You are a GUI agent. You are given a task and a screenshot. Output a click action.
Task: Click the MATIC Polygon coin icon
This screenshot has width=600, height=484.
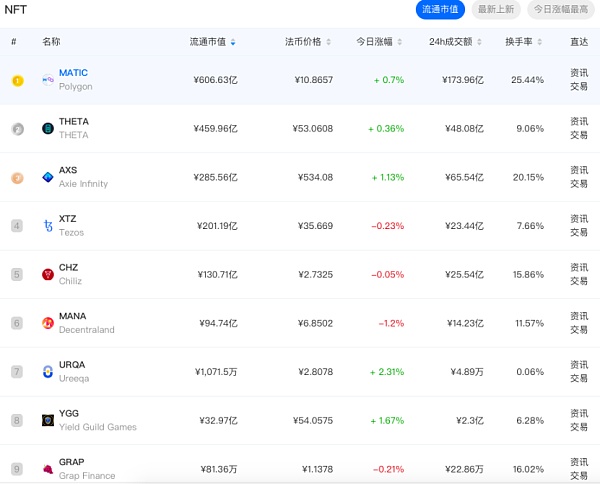coord(48,79)
